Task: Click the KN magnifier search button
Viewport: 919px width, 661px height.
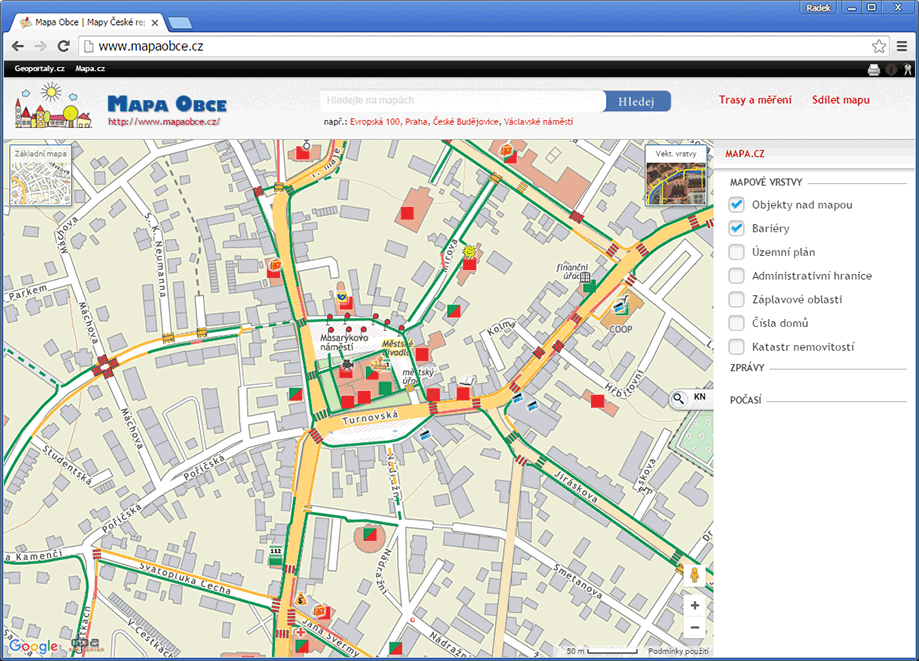Action: pos(692,398)
